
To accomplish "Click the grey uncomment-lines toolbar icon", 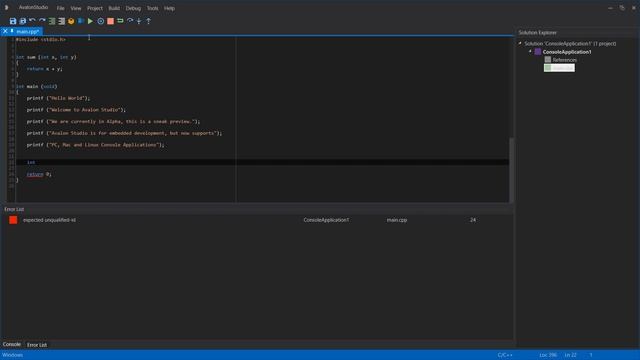I will coord(61,21).
